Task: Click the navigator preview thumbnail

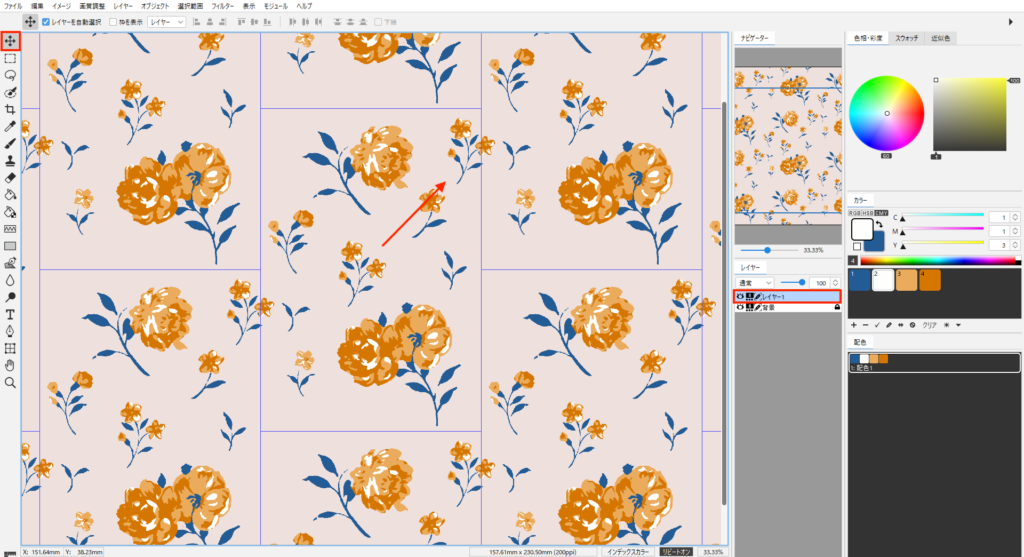Action: click(x=788, y=146)
